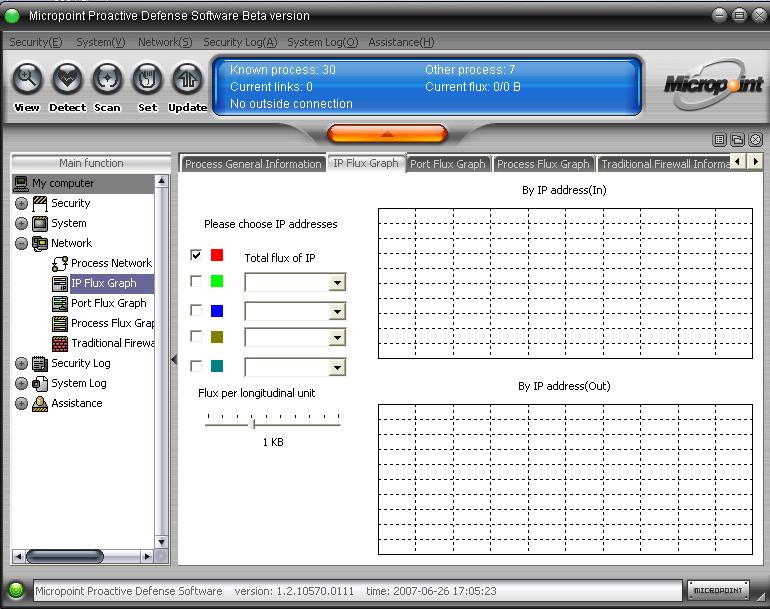Click sidebar horizontal scrollbar right arrow

coord(146,556)
